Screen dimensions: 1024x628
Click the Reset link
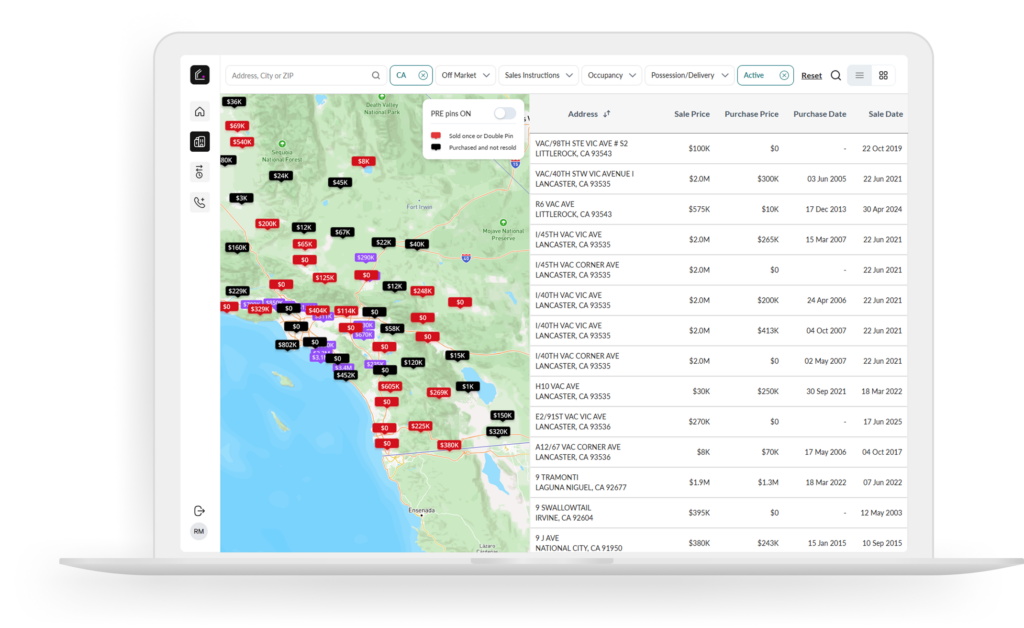click(x=811, y=76)
